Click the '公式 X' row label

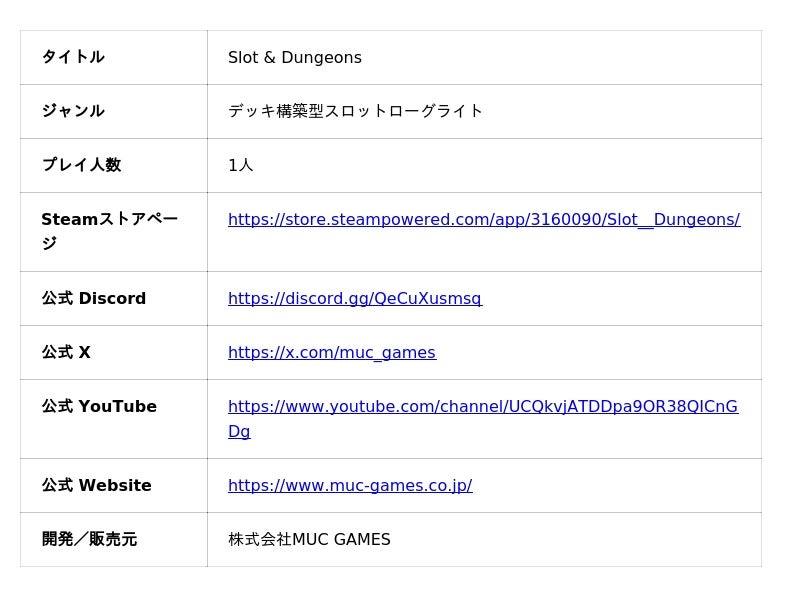66,353
